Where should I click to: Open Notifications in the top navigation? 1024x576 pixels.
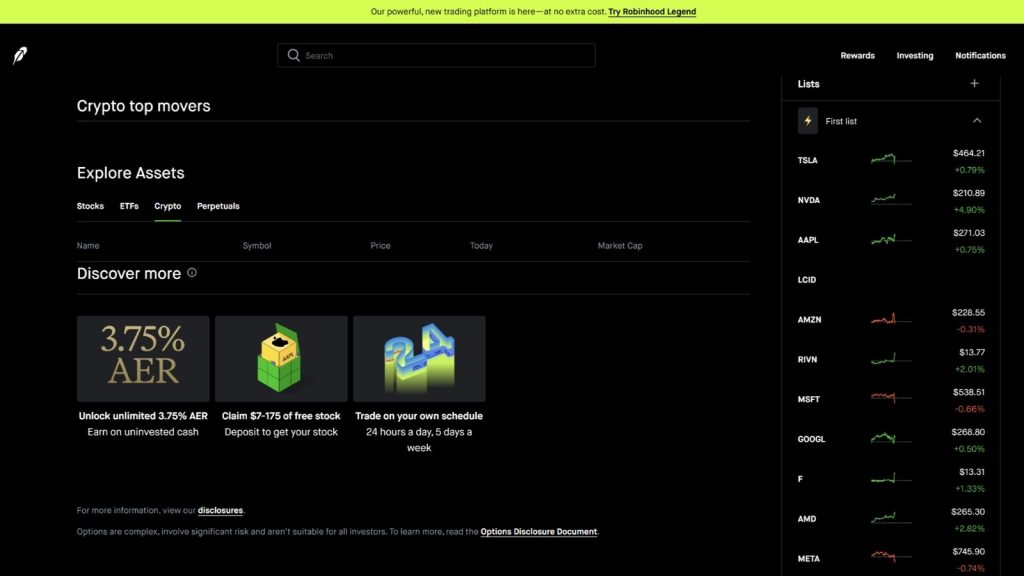point(980,56)
